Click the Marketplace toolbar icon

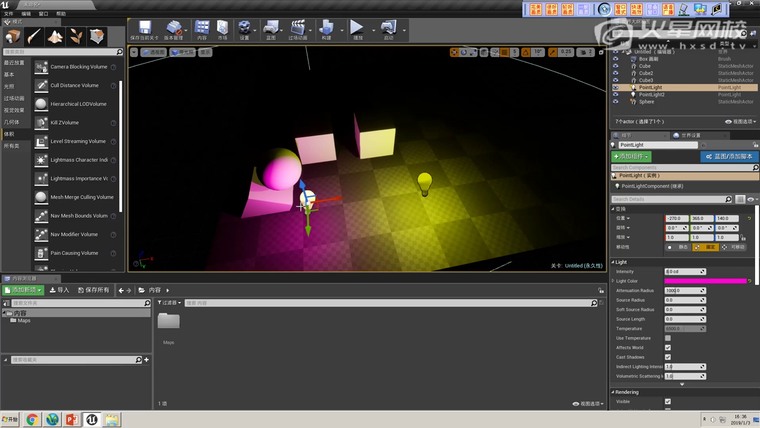pyautogui.click(x=222, y=29)
